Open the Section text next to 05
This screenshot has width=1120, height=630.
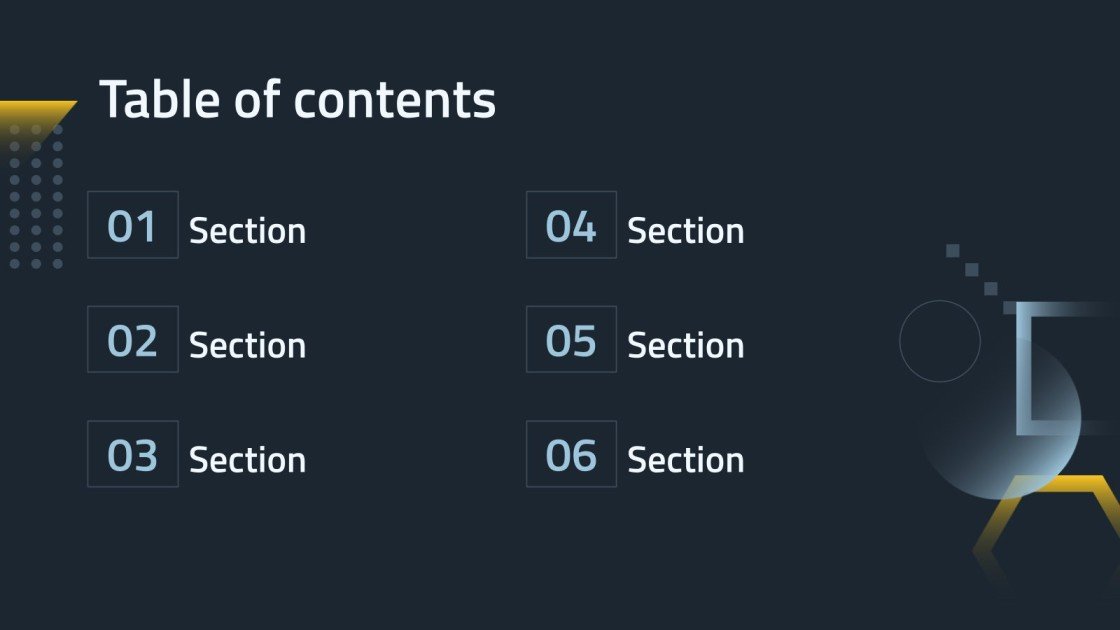[x=685, y=346]
